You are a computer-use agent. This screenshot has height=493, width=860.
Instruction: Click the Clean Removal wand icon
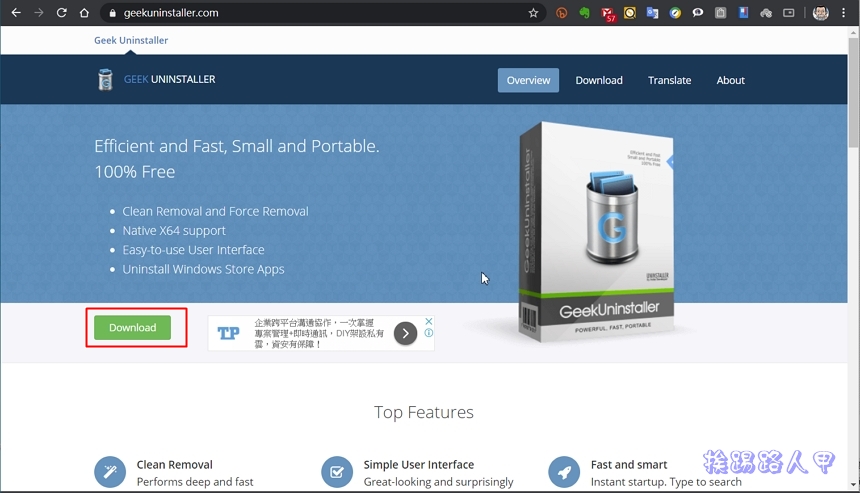[x=110, y=472]
